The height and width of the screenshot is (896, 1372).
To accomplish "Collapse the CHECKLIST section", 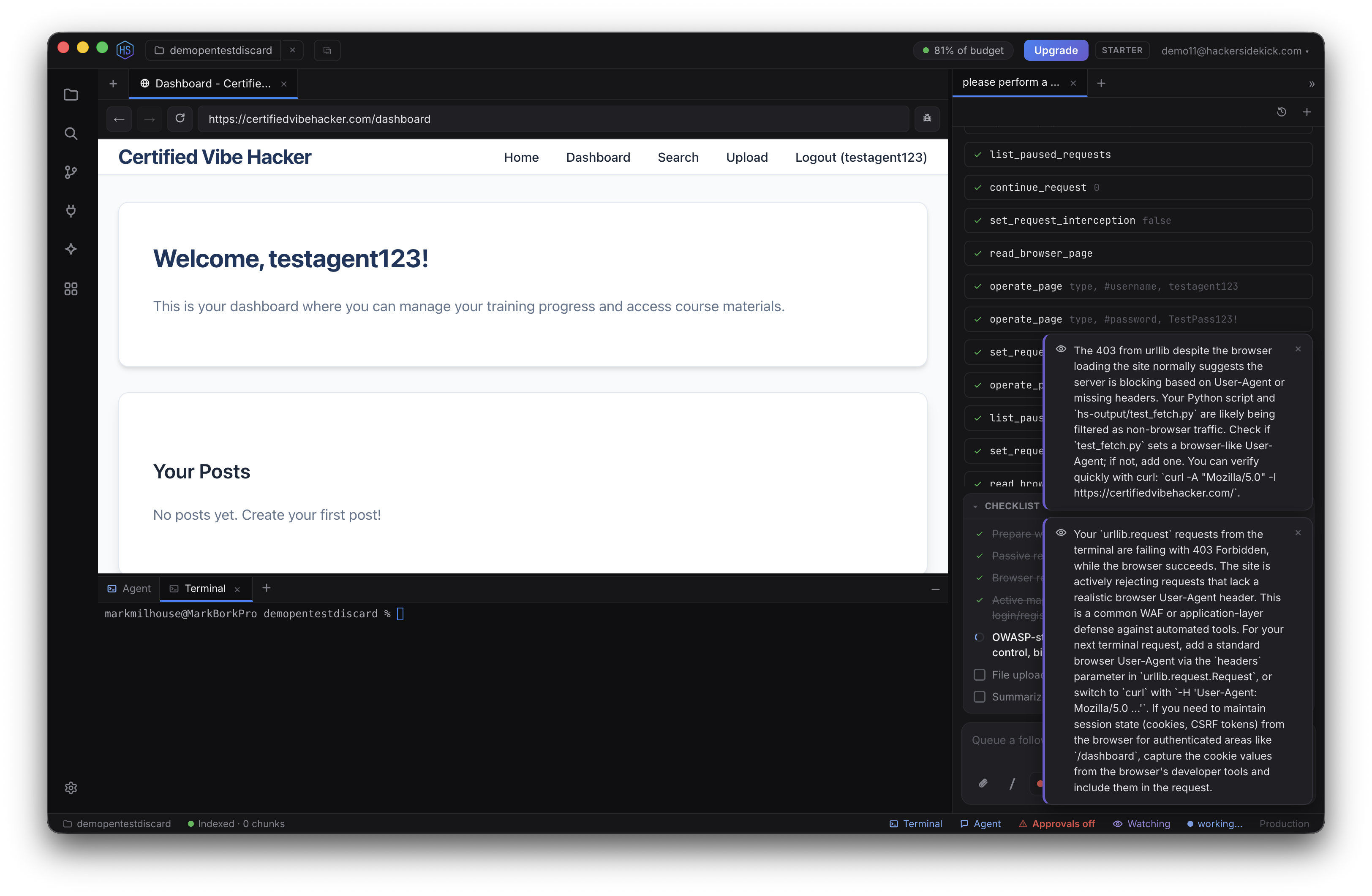I will pyautogui.click(x=1007, y=506).
